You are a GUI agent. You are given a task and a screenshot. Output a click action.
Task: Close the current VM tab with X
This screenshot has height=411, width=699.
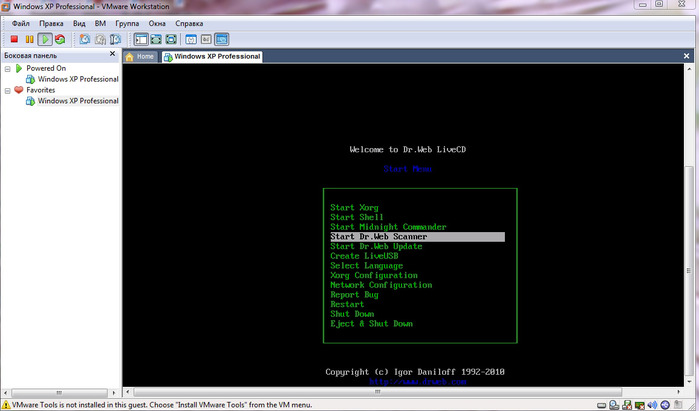pyautogui.click(x=687, y=56)
